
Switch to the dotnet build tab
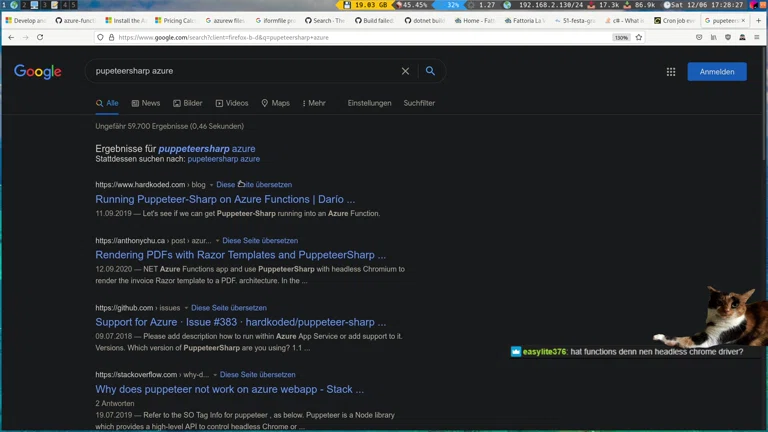click(x=425, y=21)
